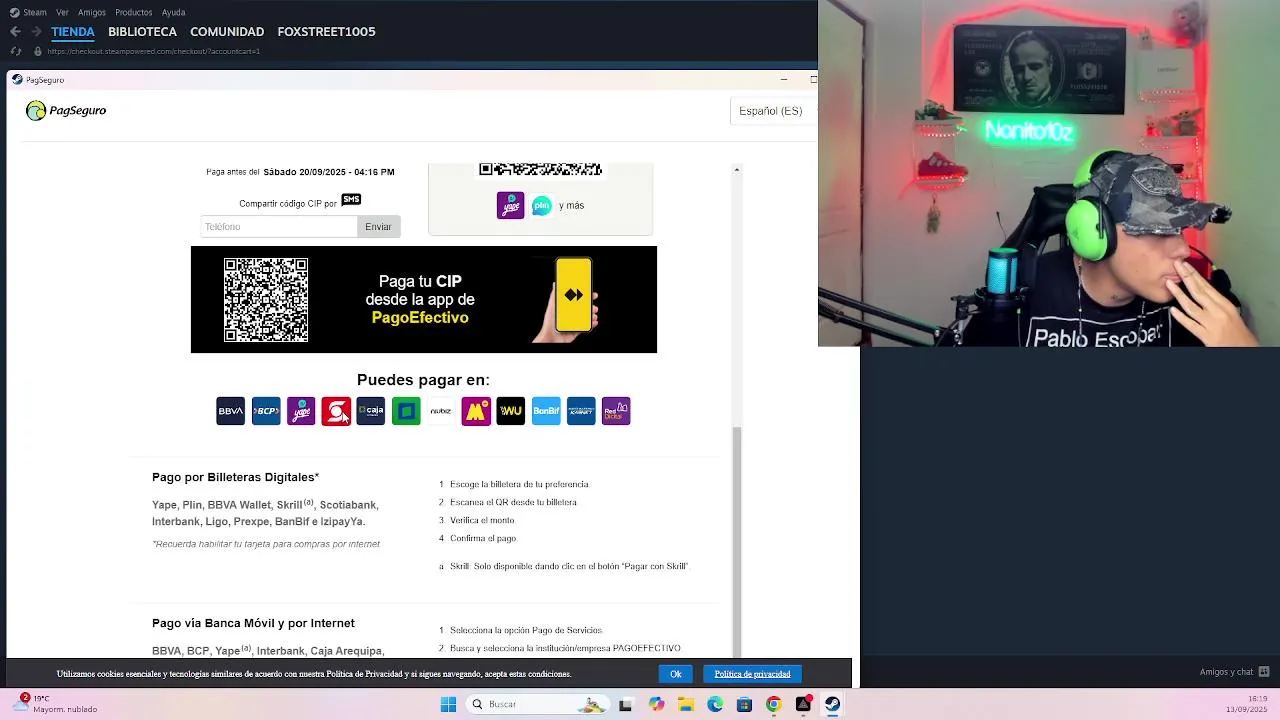
Task: Click the 'Pago vía Banca Móvil y por Internet' heading
Action: click(x=253, y=624)
